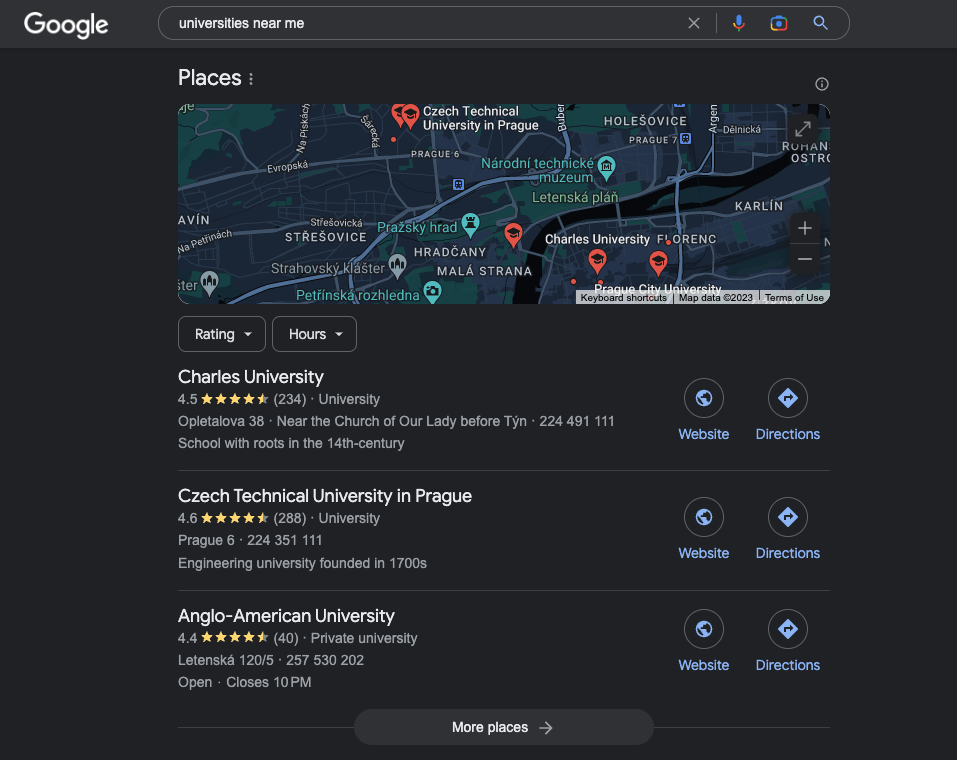Screen dimensions: 957x760
Task: Open the Anglo-American University listing title
Action: 286,616
